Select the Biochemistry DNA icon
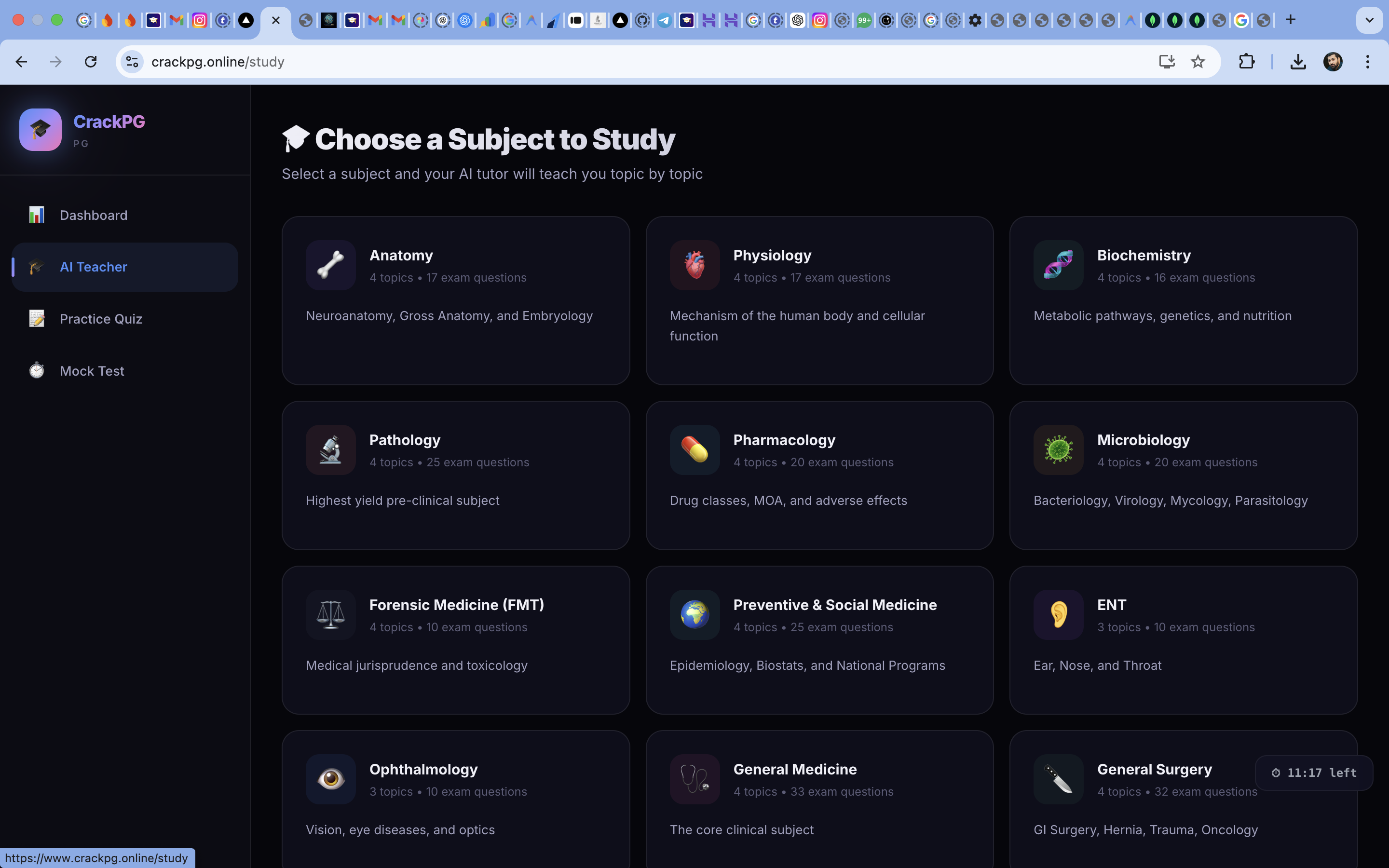 (x=1059, y=265)
